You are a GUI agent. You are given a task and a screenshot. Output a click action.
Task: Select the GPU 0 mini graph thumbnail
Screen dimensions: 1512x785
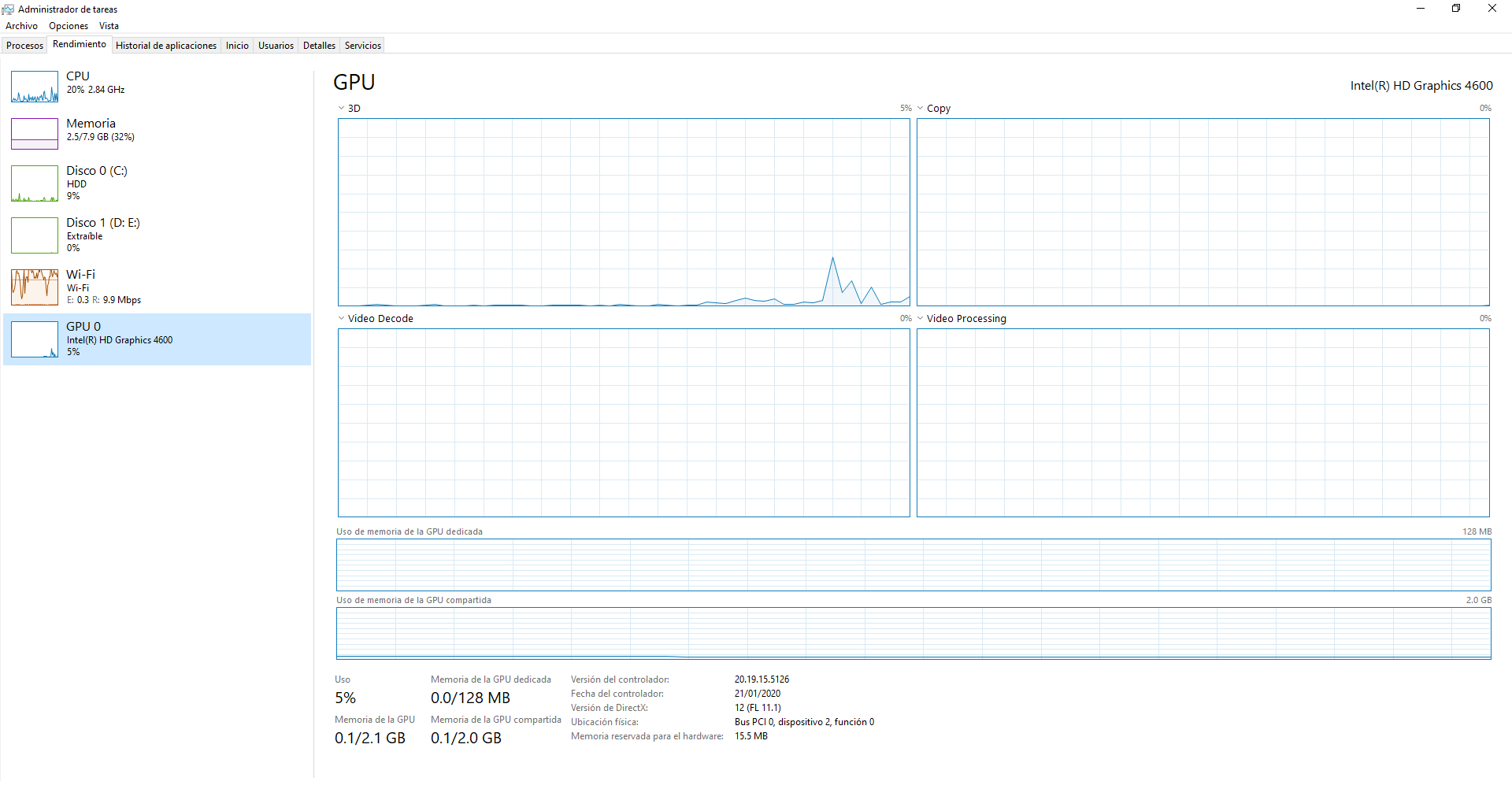pyautogui.click(x=35, y=339)
